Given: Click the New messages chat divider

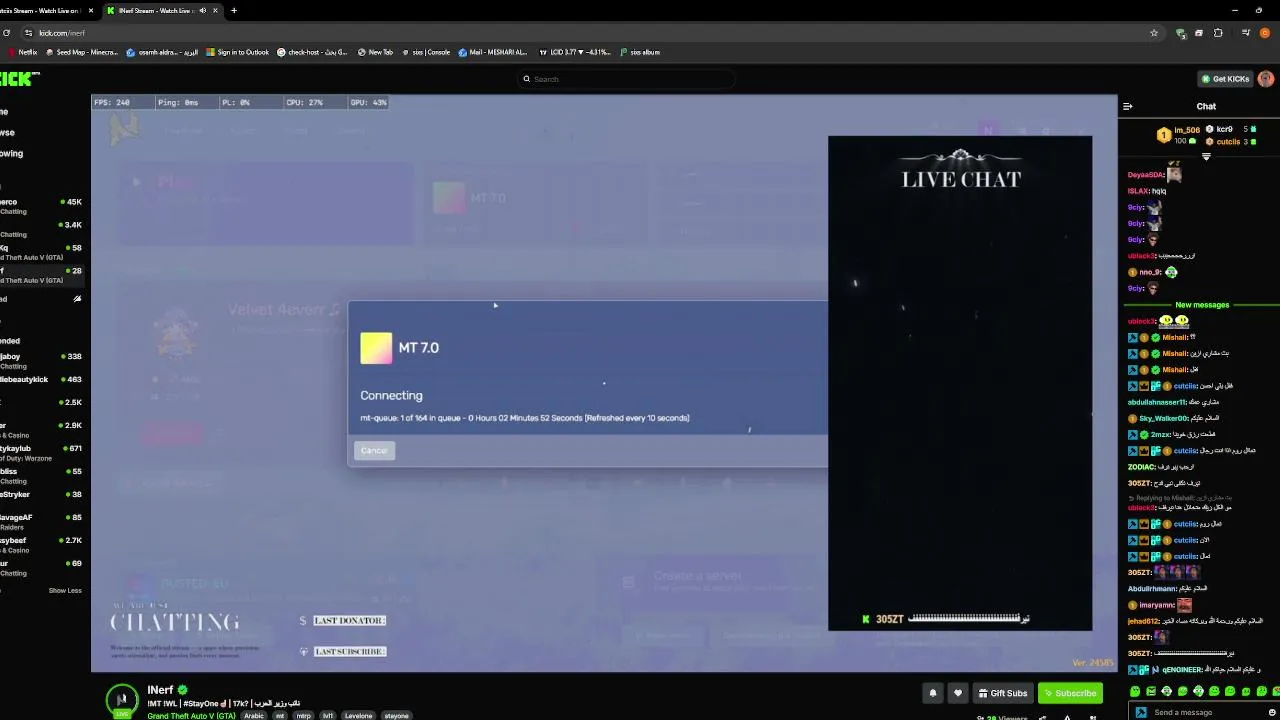Looking at the screenshot, I should pyautogui.click(x=1202, y=305).
